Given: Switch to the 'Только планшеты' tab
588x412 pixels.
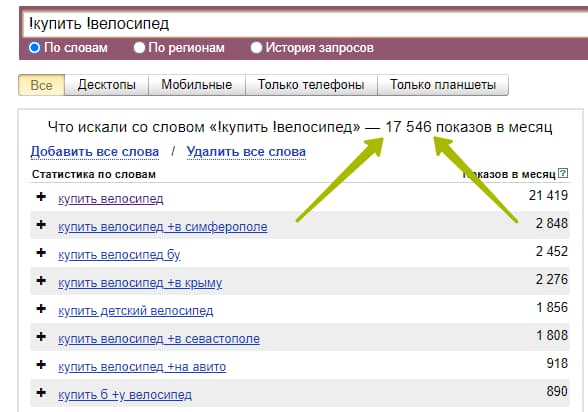Looking at the screenshot, I should click(443, 85).
